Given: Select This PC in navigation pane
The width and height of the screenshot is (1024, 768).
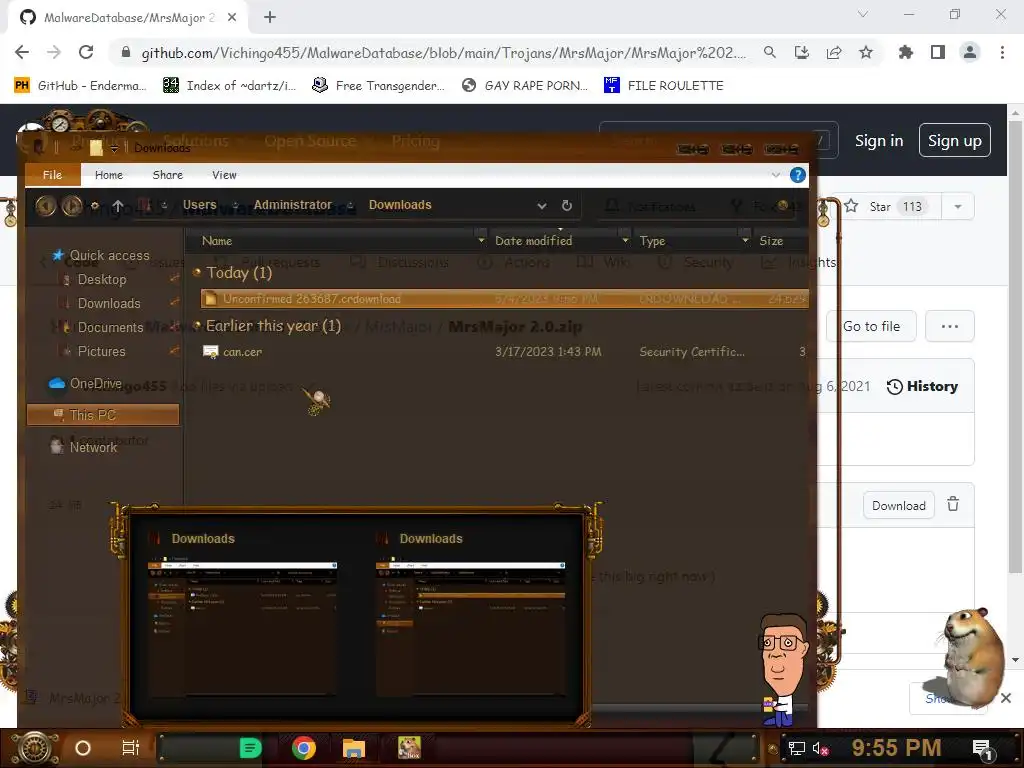Looking at the screenshot, I should point(103,415).
